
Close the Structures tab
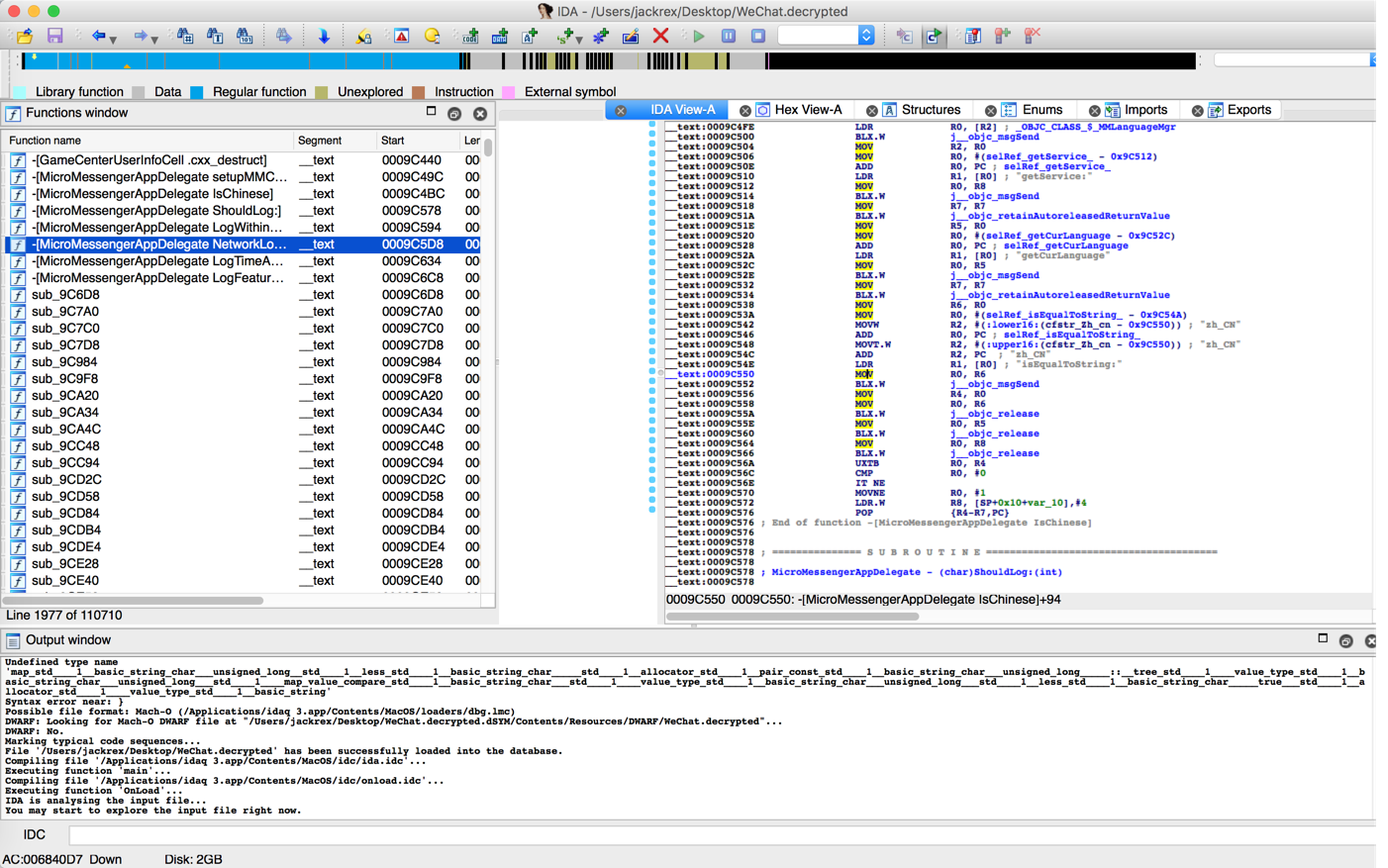pyautogui.click(x=871, y=111)
